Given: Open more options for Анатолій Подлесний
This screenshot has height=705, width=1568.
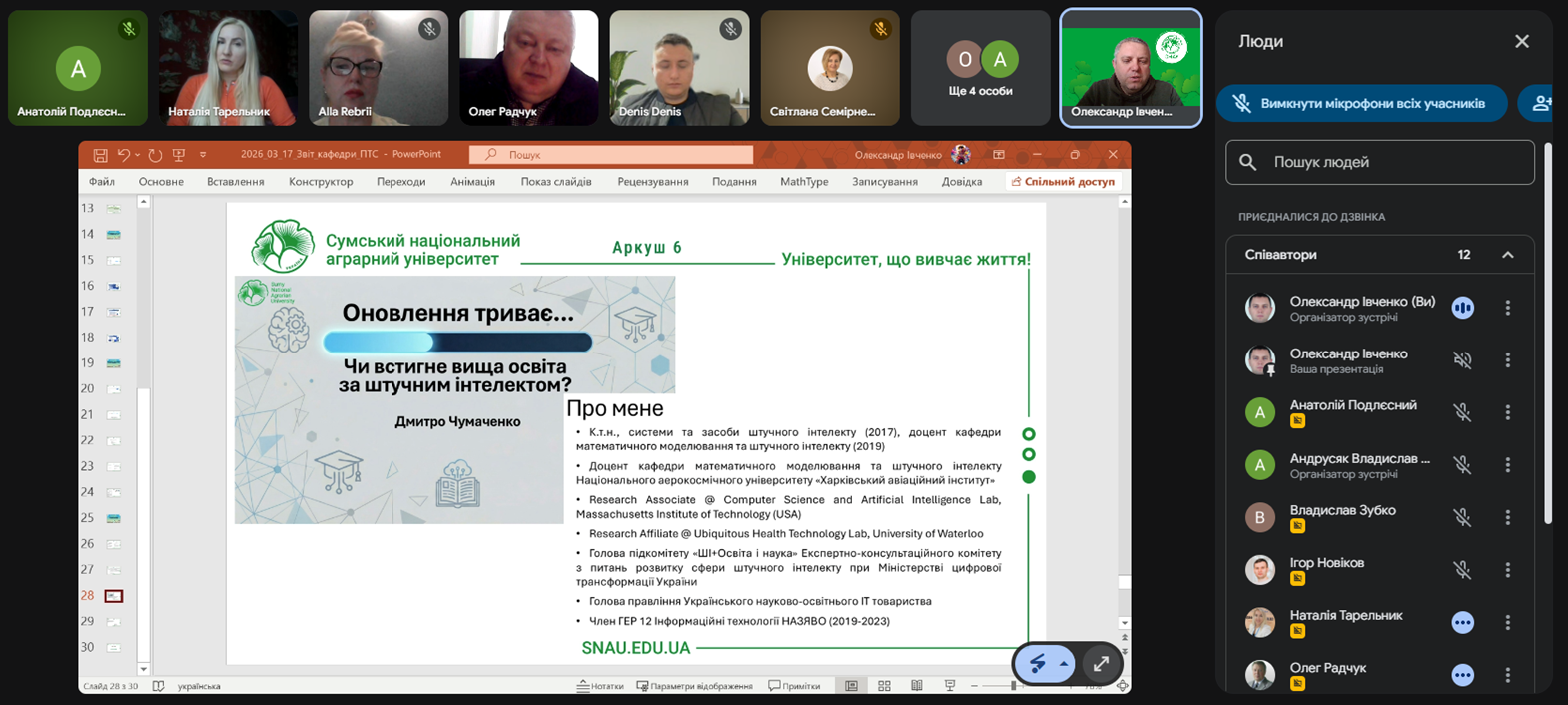Looking at the screenshot, I should pyautogui.click(x=1507, y=412).
